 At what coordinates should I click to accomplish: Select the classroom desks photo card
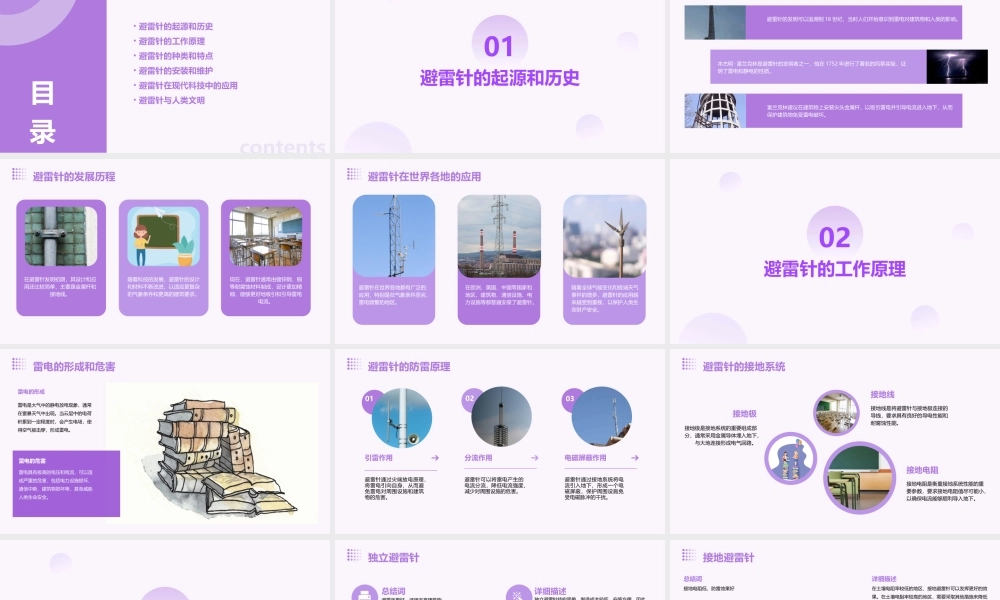[x=266, y=237]
